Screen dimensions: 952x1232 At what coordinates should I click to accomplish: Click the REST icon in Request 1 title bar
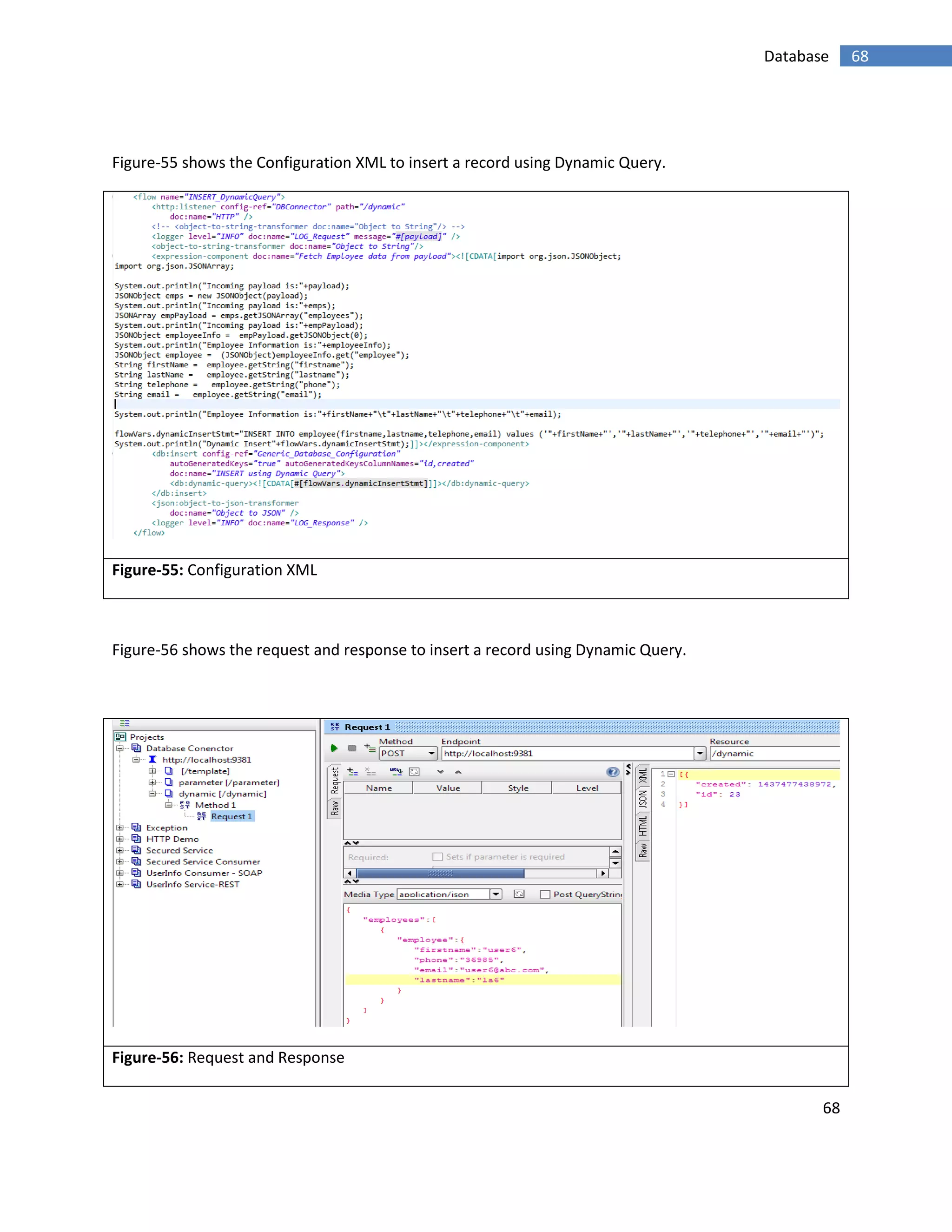pyautogui.click(x=335, y=727)
